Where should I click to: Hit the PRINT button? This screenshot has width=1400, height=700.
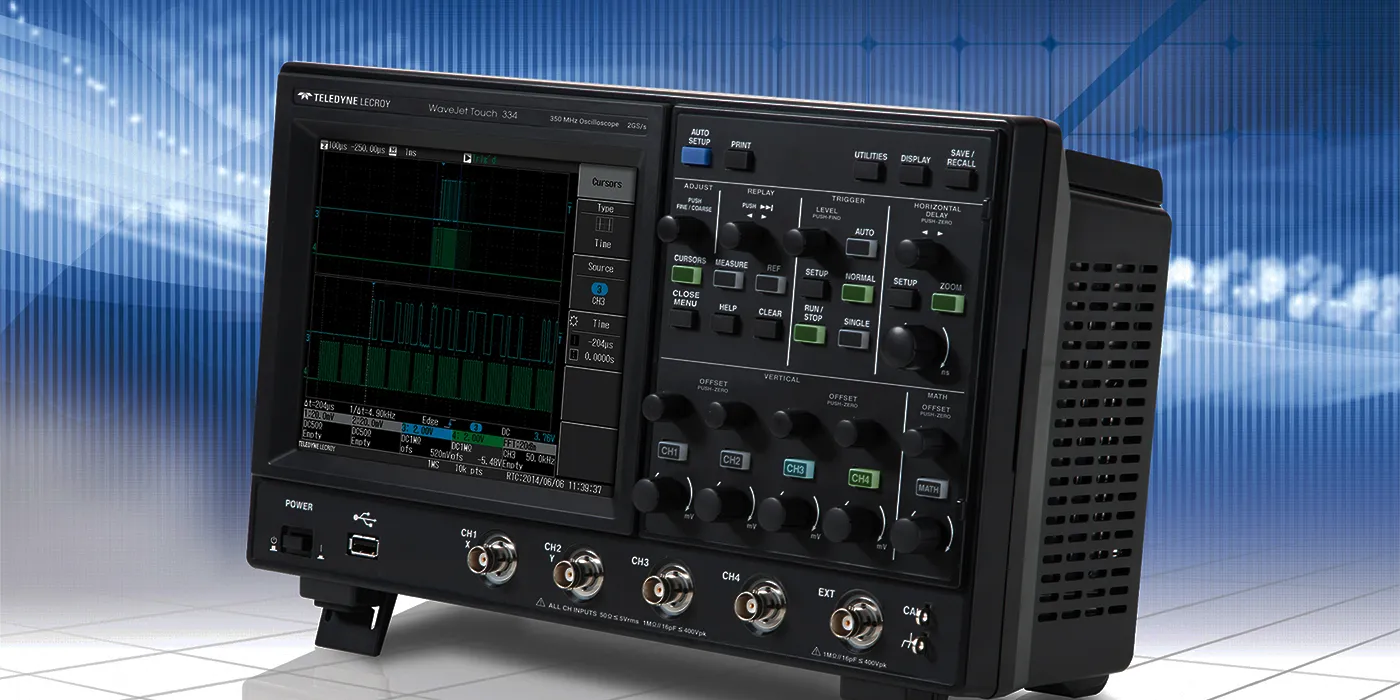(x=740, y=162)
